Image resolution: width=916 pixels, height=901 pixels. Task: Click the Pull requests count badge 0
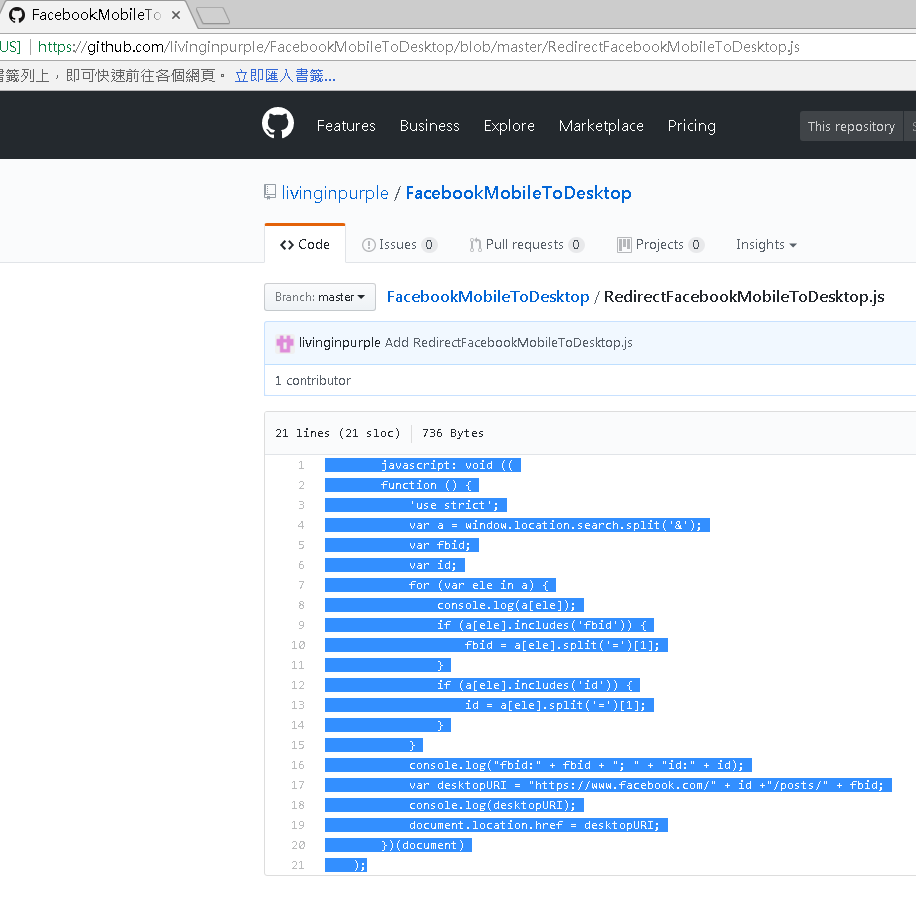(x=576, y=245)
